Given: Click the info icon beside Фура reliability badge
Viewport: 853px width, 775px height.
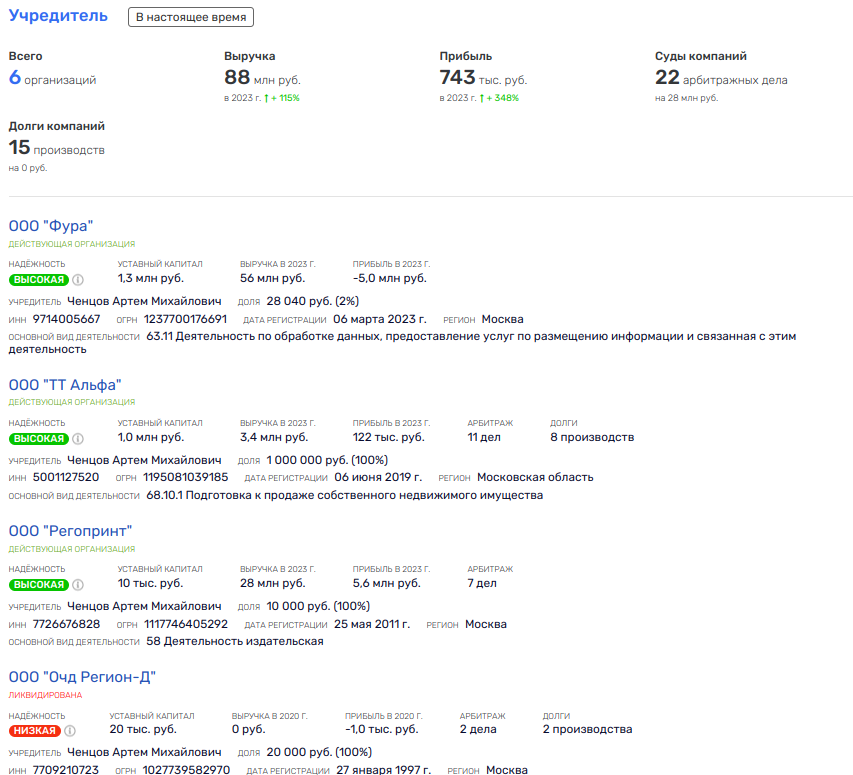Looking at the screenshot, I should pos(78,280).
